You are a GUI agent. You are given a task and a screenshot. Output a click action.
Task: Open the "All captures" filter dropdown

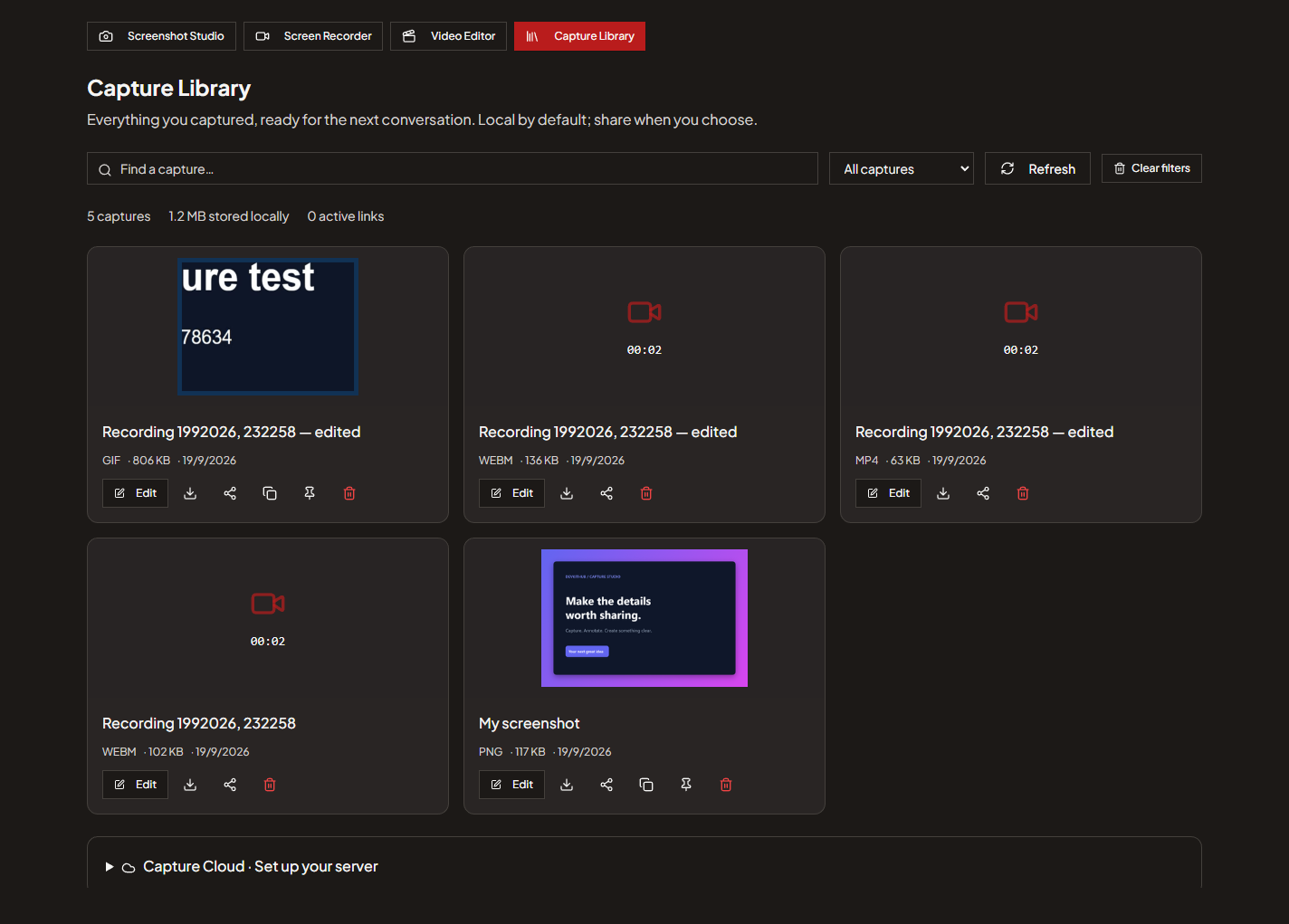click(902, 168)
